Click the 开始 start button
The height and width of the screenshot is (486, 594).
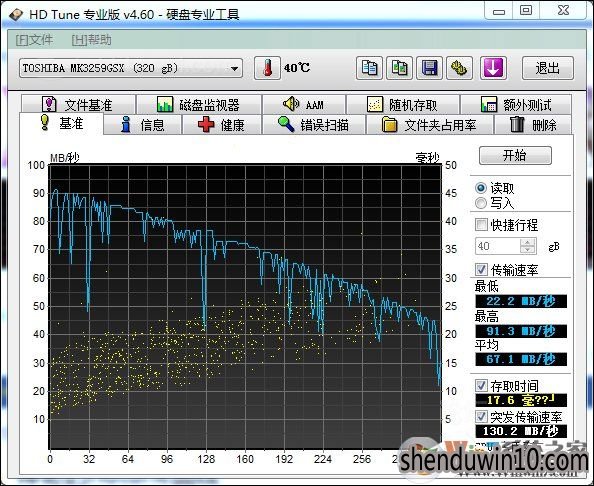(515, 155)
